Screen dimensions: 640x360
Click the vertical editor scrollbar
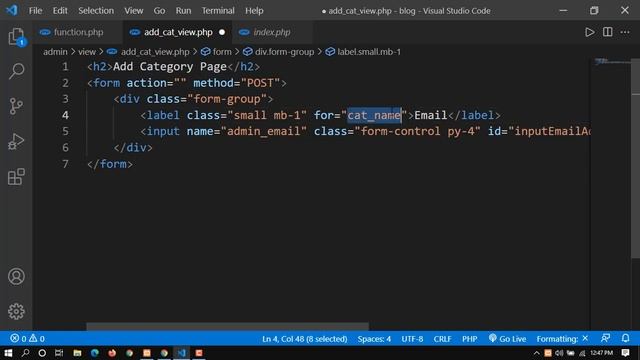636,158
